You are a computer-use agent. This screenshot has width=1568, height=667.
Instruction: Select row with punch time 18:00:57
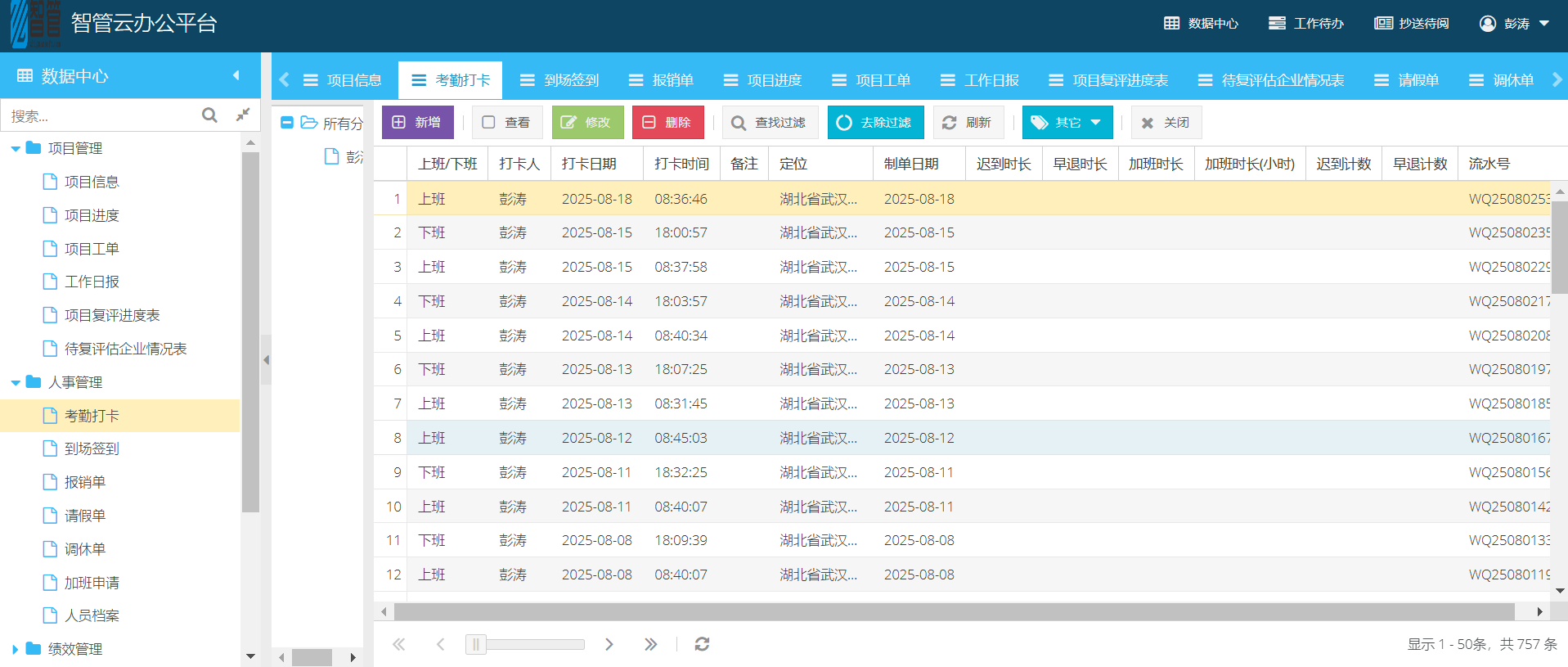click(962, 232)
